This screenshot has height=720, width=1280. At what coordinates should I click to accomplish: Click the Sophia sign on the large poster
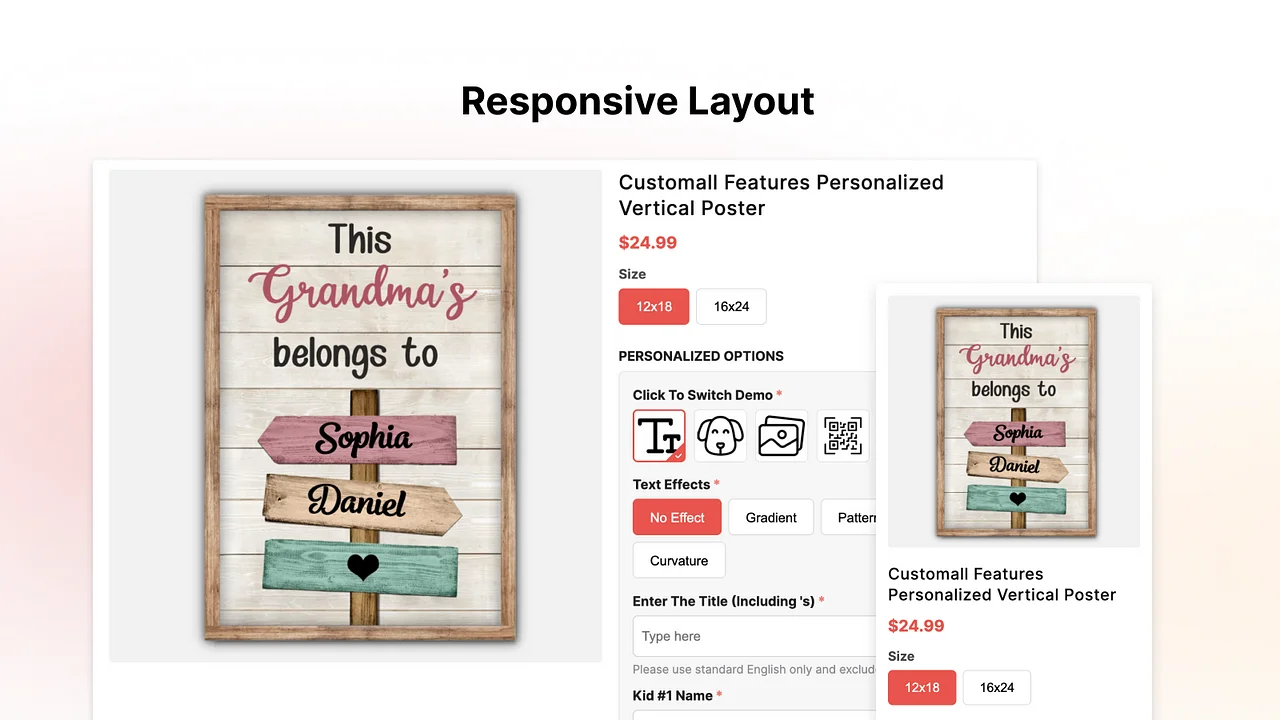point(360,438)
